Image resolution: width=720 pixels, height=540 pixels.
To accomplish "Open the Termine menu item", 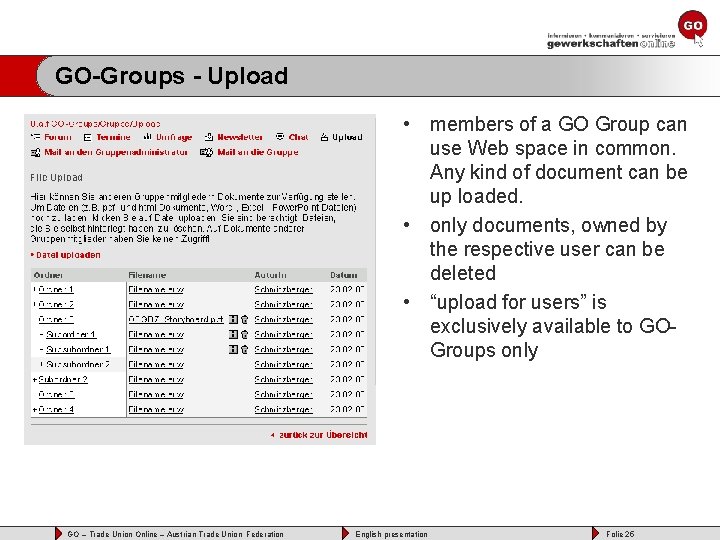I will click(x=113, y=137).
